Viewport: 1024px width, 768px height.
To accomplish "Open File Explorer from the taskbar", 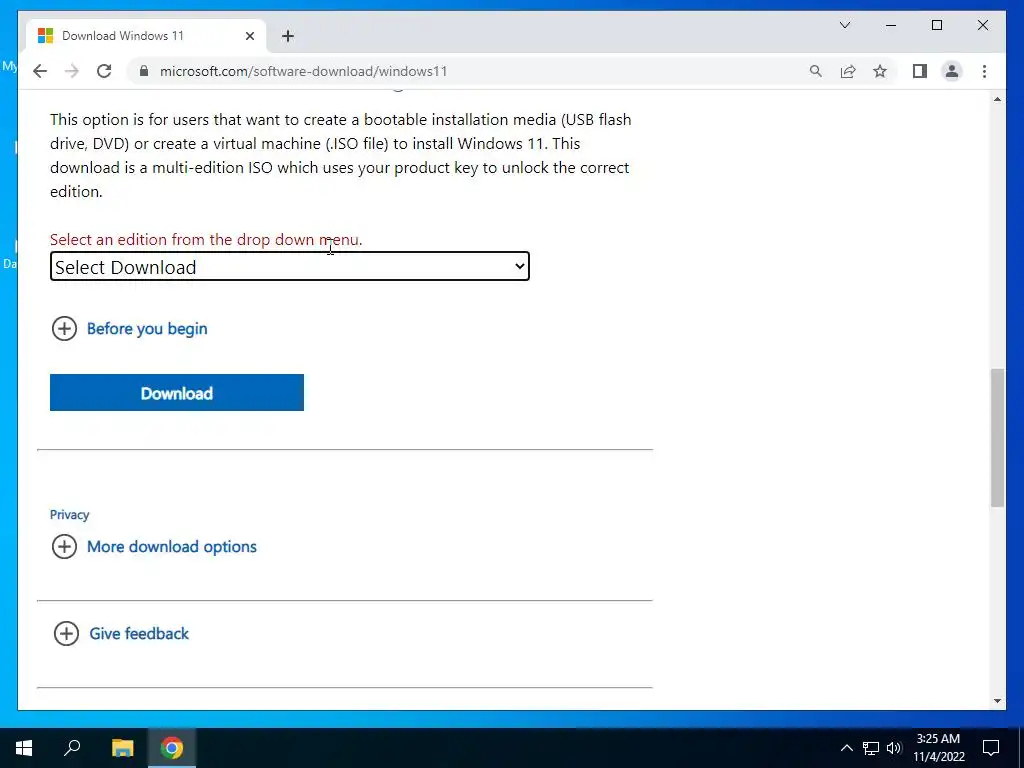I will (x=122, y=748).
